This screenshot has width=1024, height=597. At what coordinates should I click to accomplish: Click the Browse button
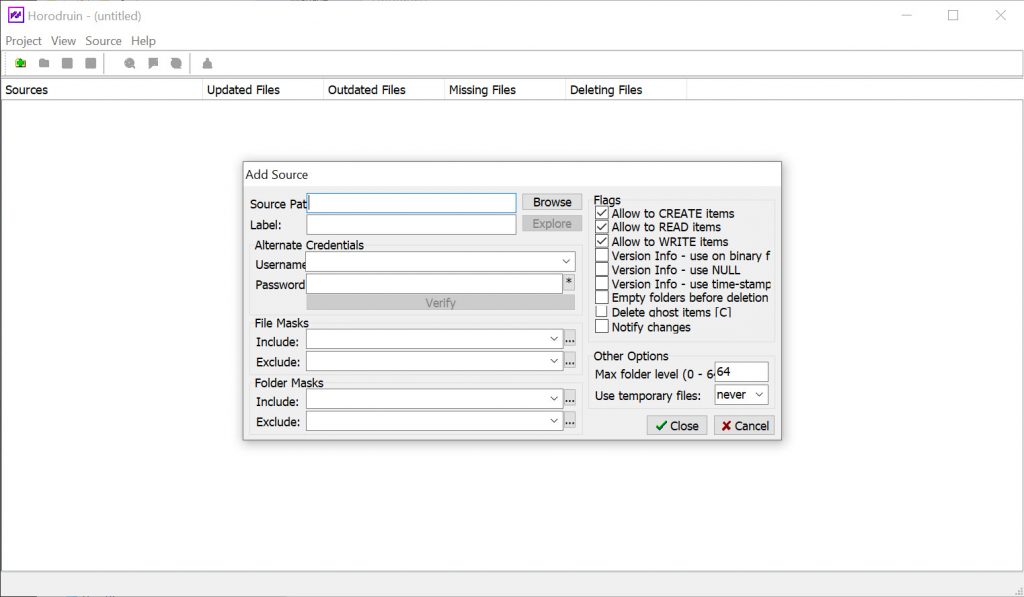[x=552, y=202]
